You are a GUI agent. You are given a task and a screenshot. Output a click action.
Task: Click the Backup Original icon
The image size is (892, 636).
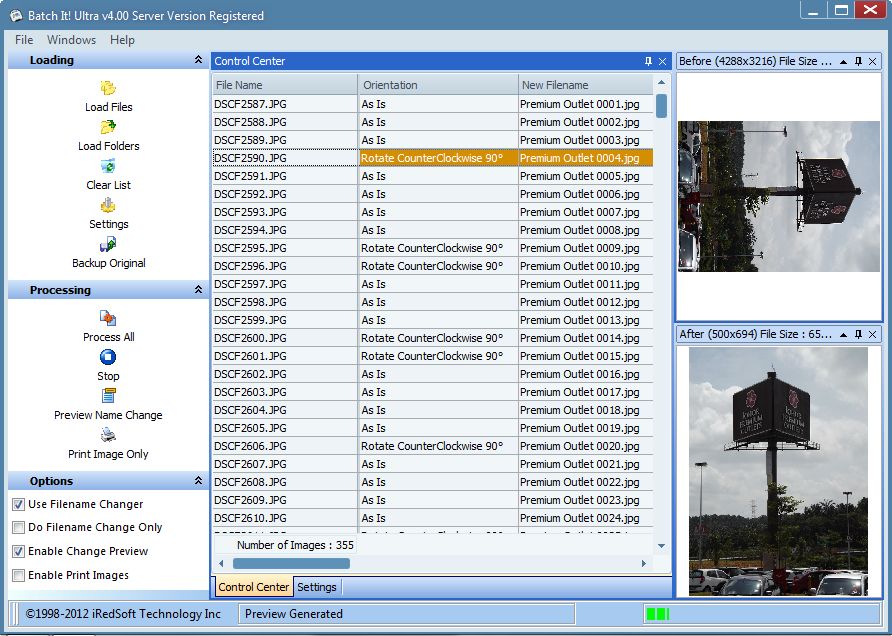108,245
